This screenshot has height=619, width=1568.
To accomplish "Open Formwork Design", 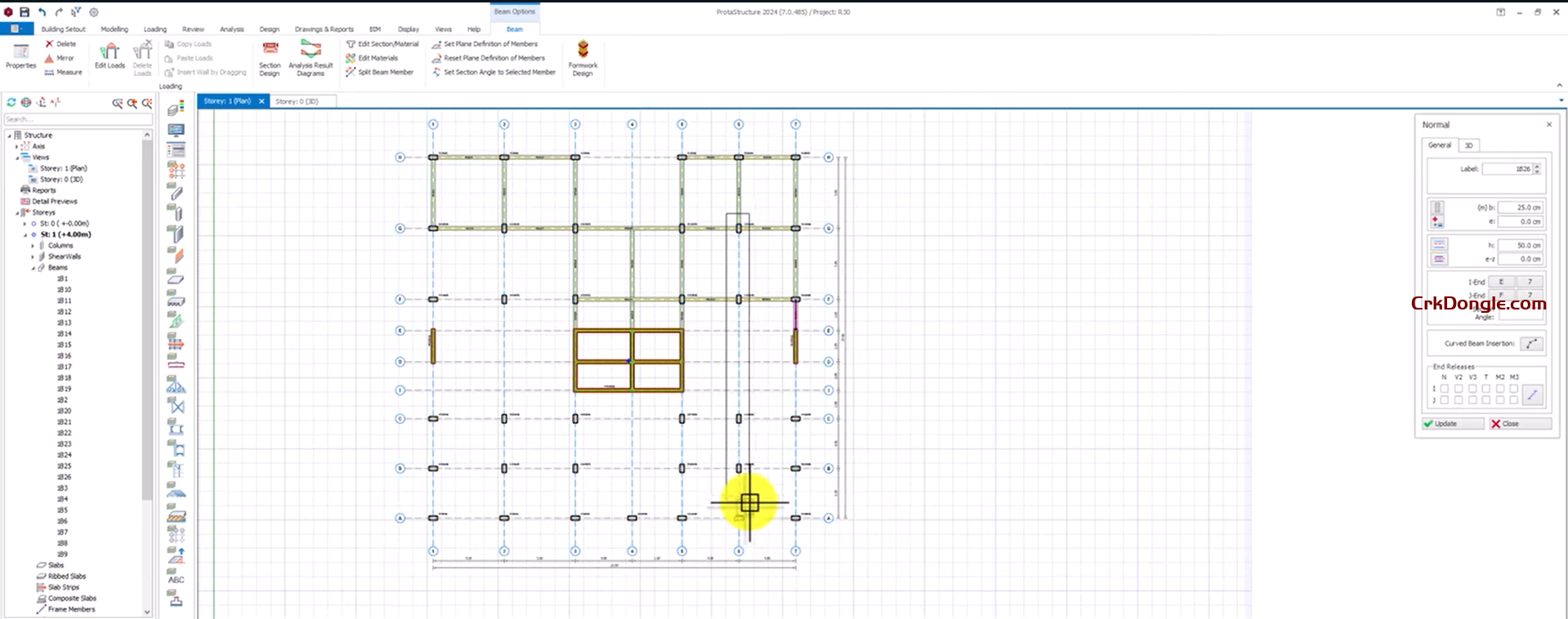I will pos(583,58).
